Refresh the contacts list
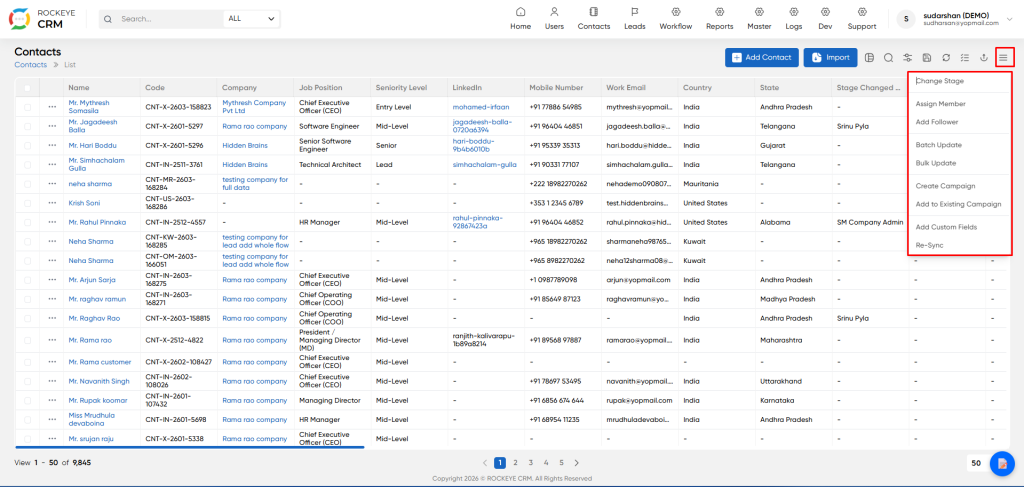Viewport: 1024px width, 487px height. point(945,57)
